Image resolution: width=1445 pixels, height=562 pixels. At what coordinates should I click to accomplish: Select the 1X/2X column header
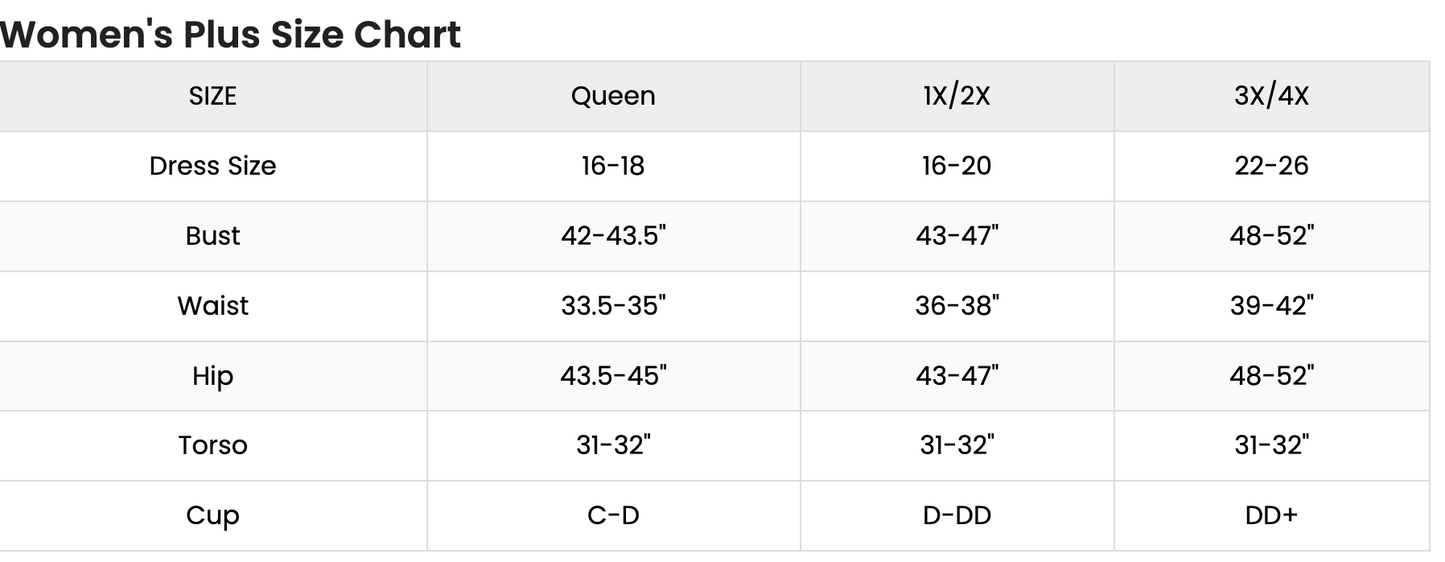click(x=957, y=96)
